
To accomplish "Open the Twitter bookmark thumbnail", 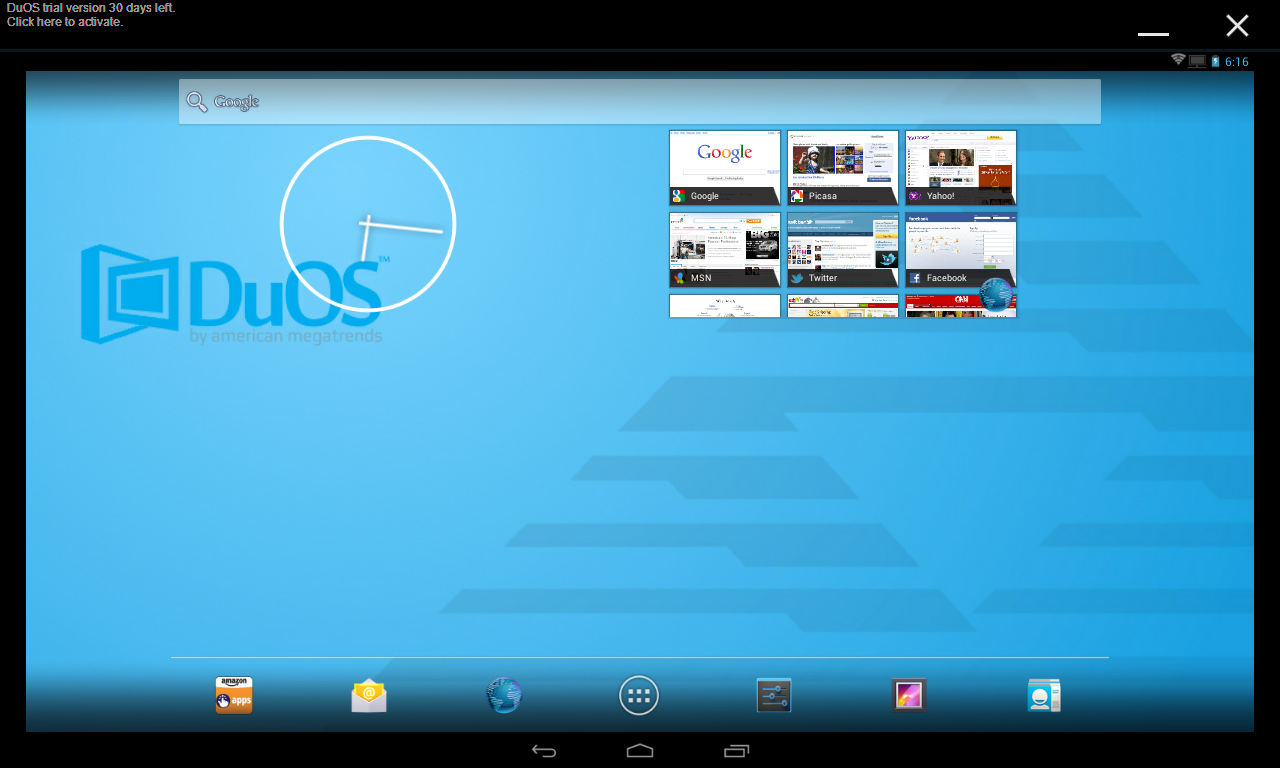I will coord(843,250).
